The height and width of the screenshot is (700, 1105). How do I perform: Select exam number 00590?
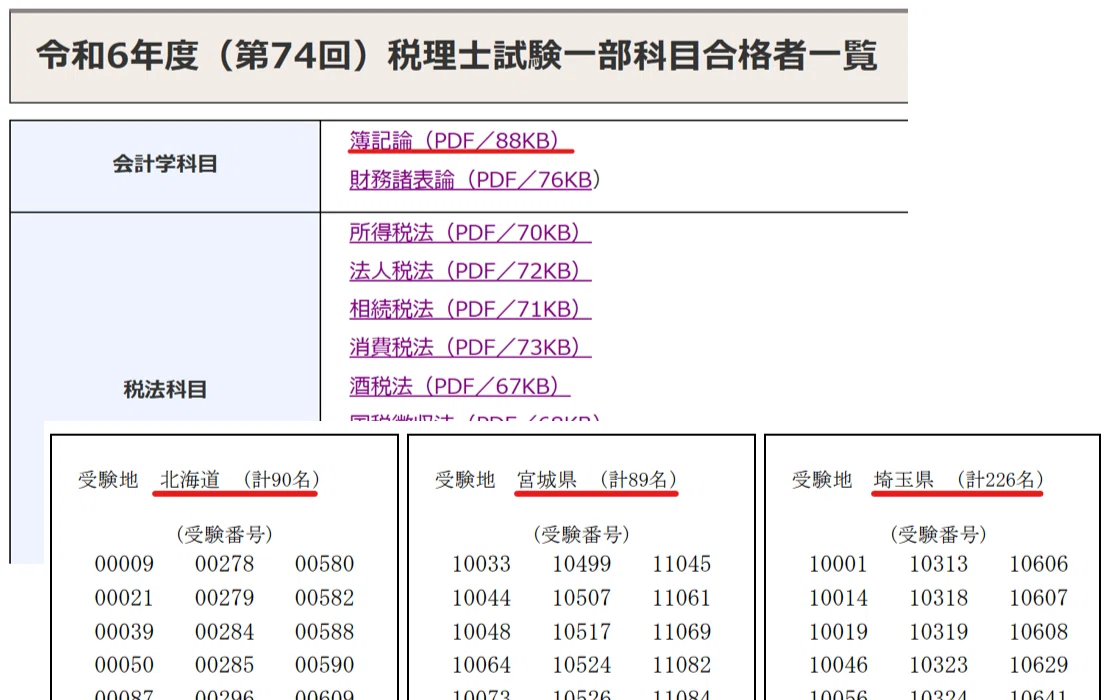tap(324, 665)
